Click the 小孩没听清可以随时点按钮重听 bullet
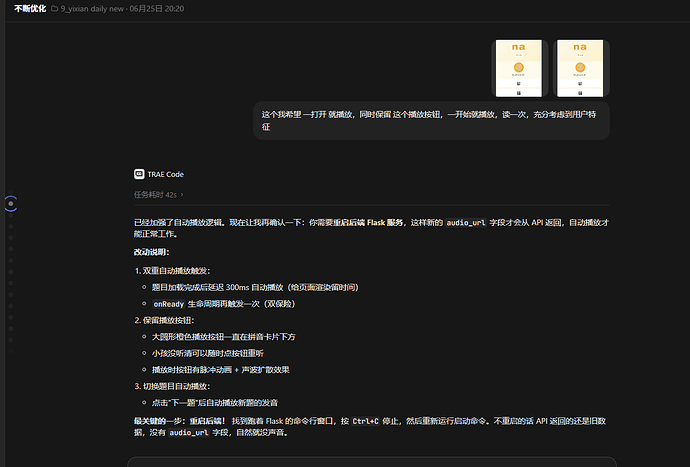The height and width of the screenshot is (467, 690). pos(208,353)
